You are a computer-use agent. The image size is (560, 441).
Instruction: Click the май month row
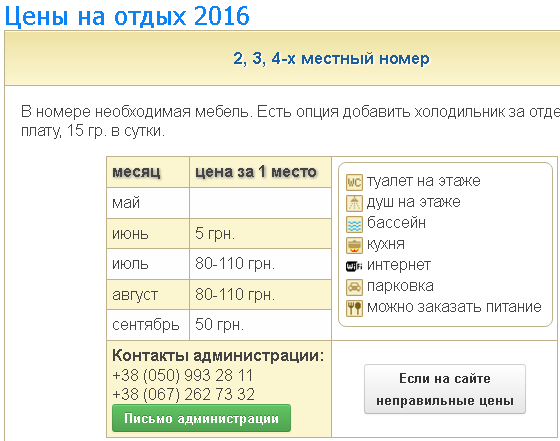click(x=219, y=203)
